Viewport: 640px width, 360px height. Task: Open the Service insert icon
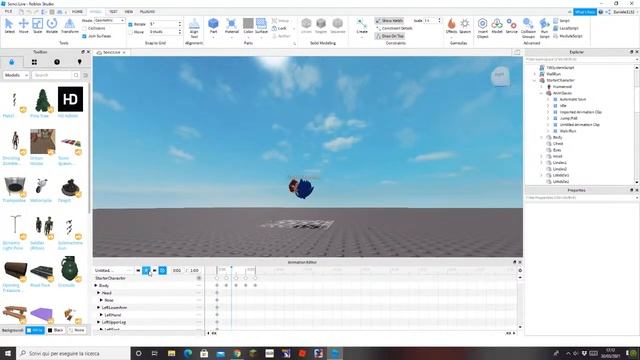point(511,26)
